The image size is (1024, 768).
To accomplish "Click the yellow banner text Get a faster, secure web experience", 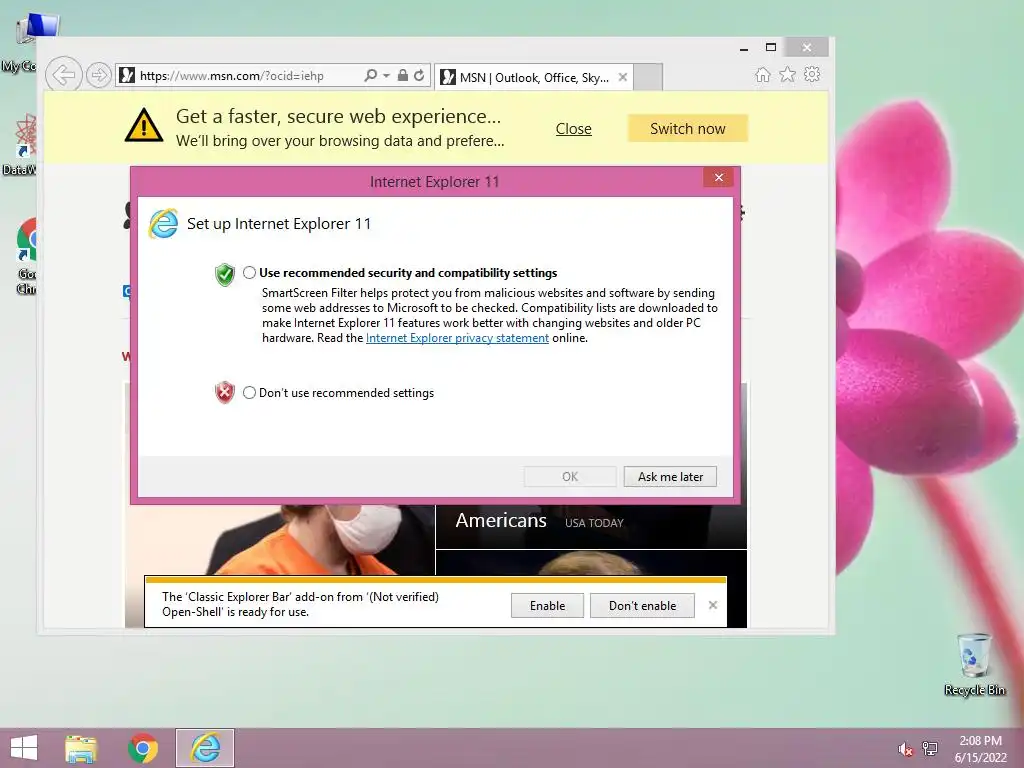I will 338,116.
